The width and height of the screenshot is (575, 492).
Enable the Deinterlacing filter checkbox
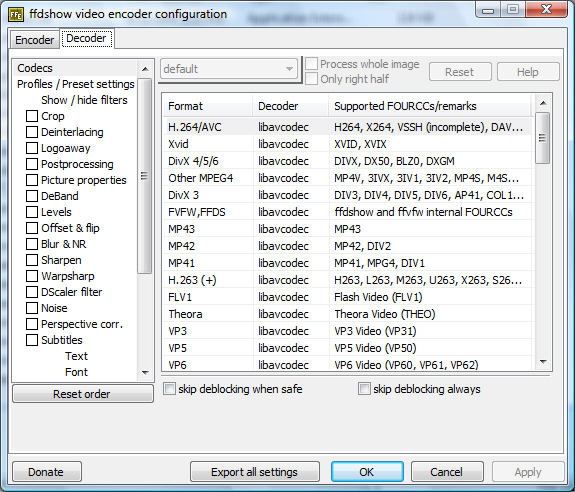tap(32, 132)
